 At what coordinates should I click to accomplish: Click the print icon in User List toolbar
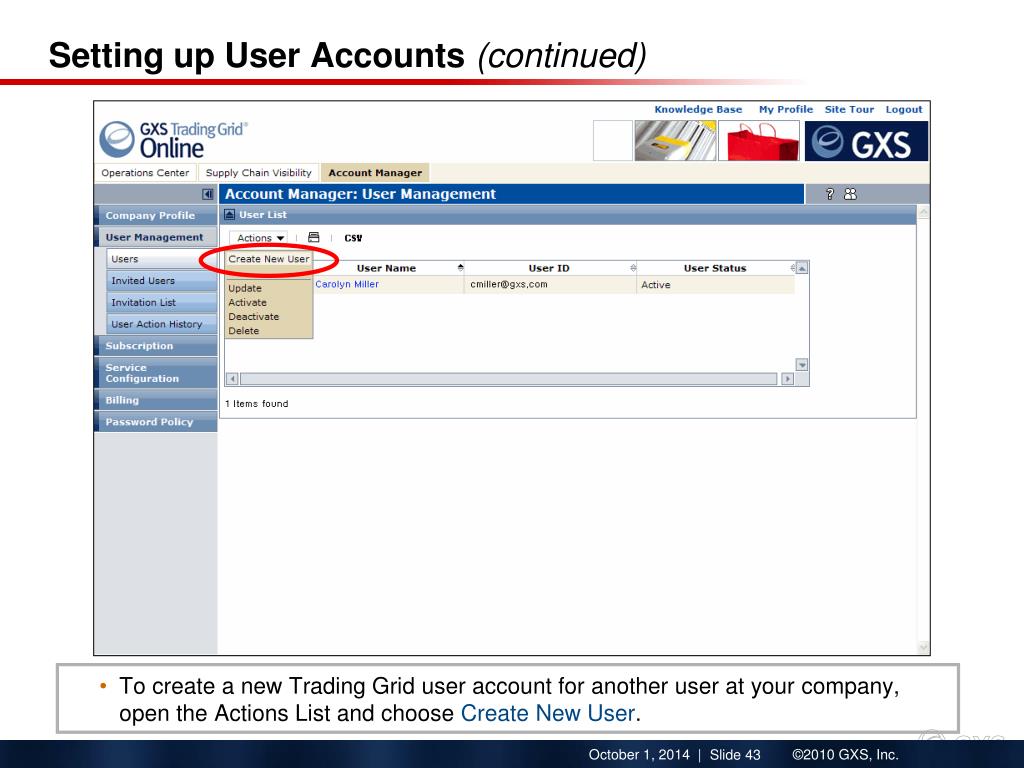pos(313,238)
